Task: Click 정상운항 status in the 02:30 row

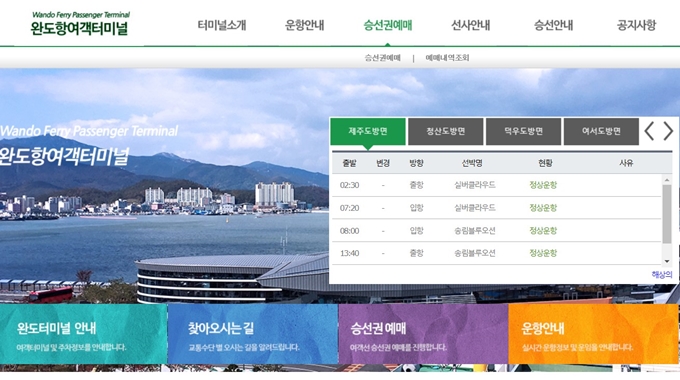Action: [x=543, y=185]
